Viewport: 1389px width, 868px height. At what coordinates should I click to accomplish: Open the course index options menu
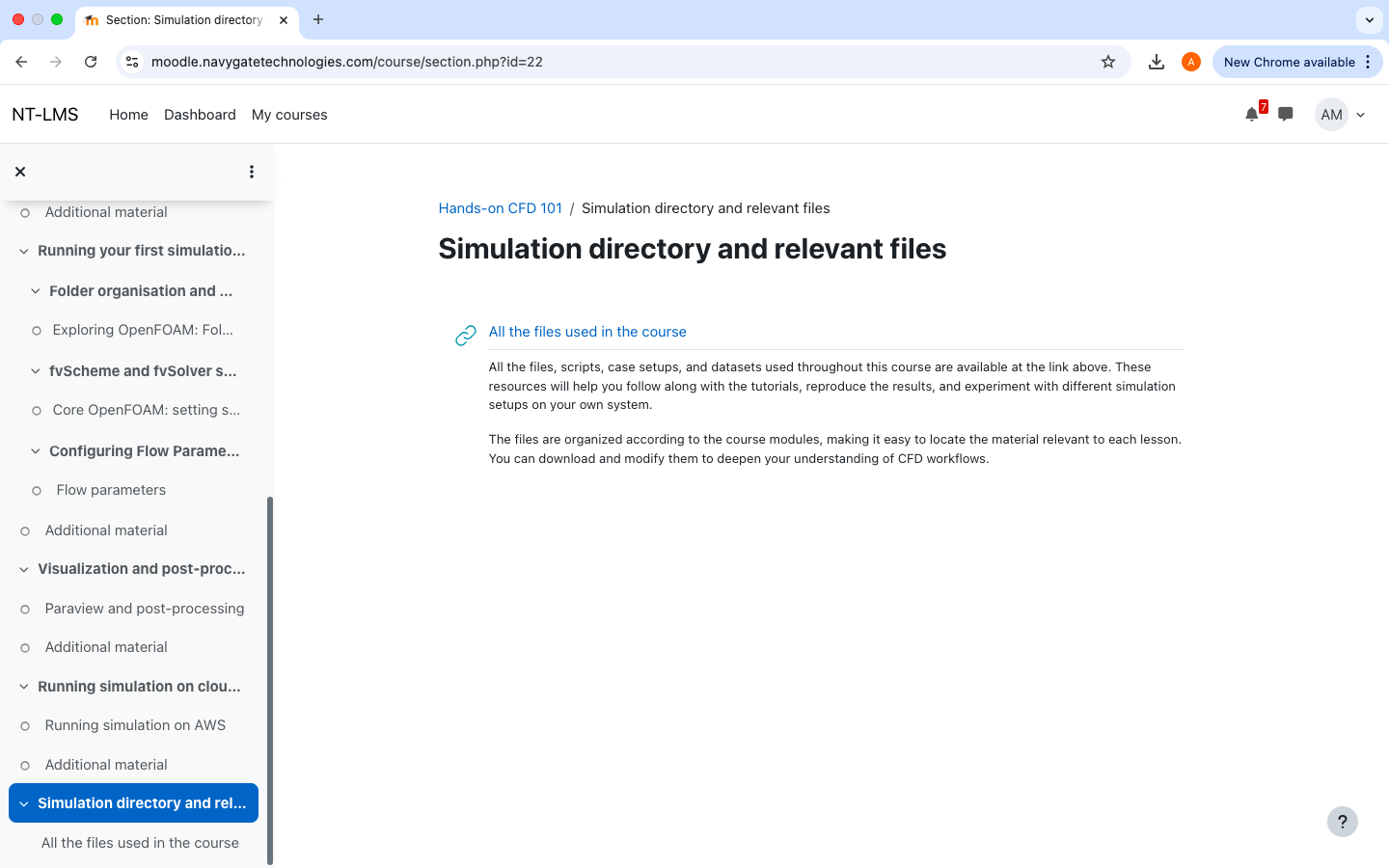click(252, 172)
